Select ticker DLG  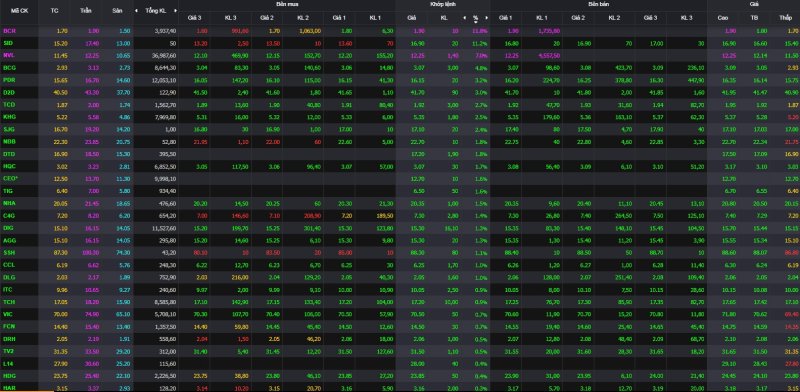pos(9,277)
